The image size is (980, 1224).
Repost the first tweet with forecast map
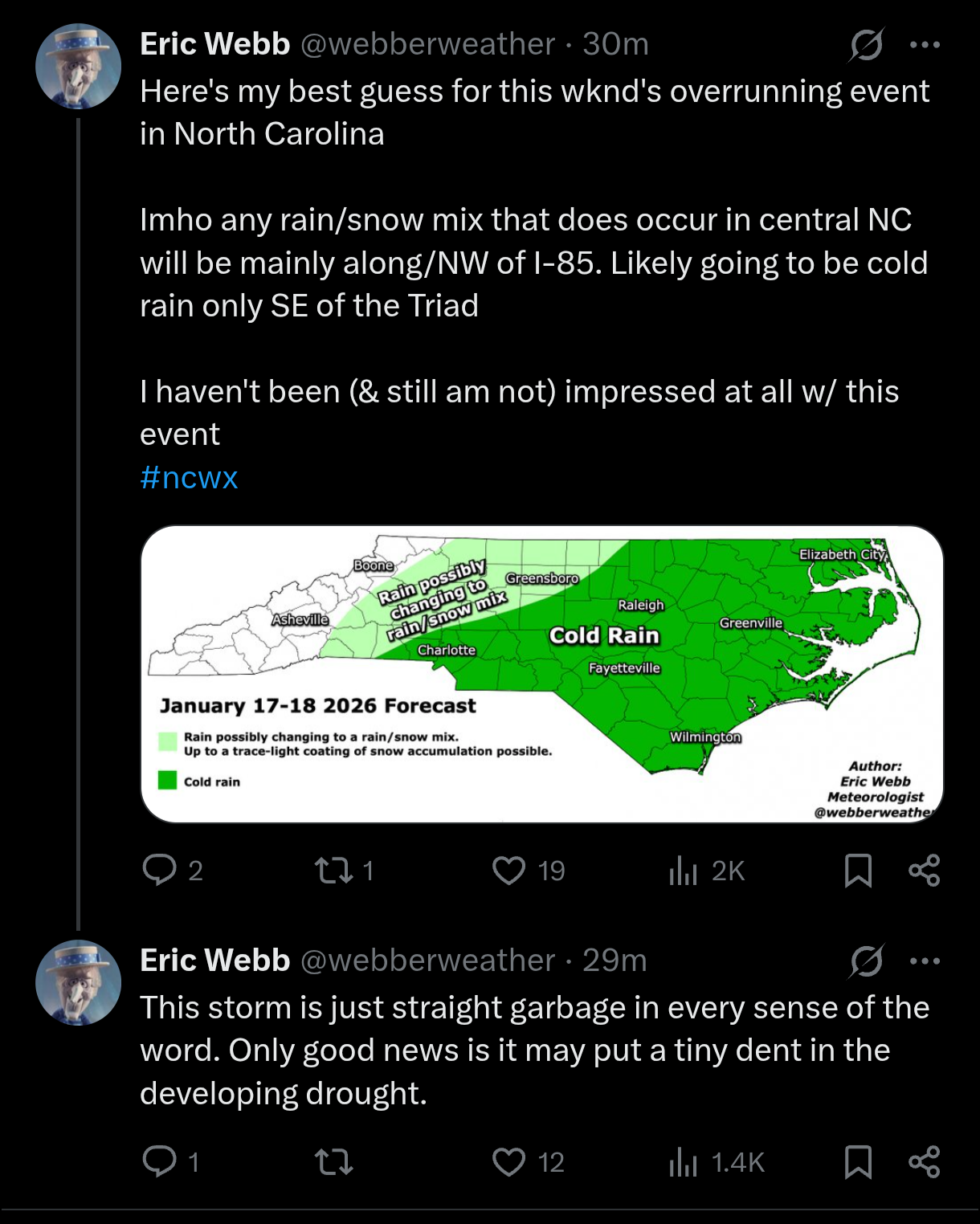click(333, 871)
